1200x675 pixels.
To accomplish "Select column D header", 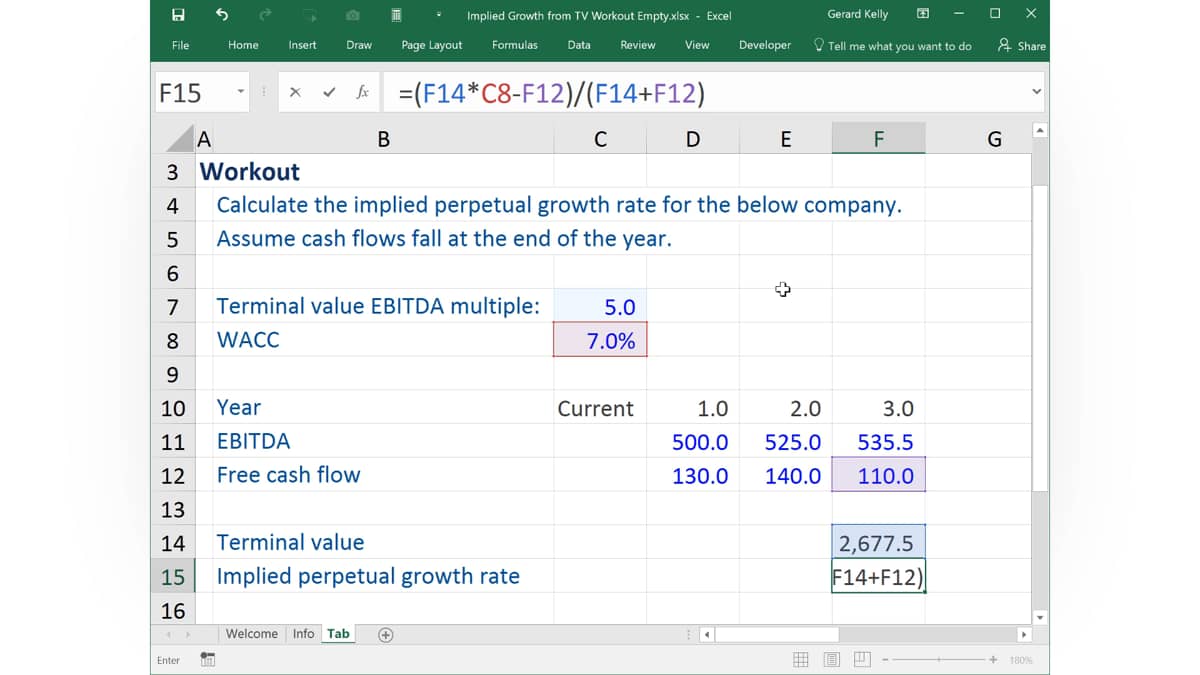I will click(x=693, y=139).
